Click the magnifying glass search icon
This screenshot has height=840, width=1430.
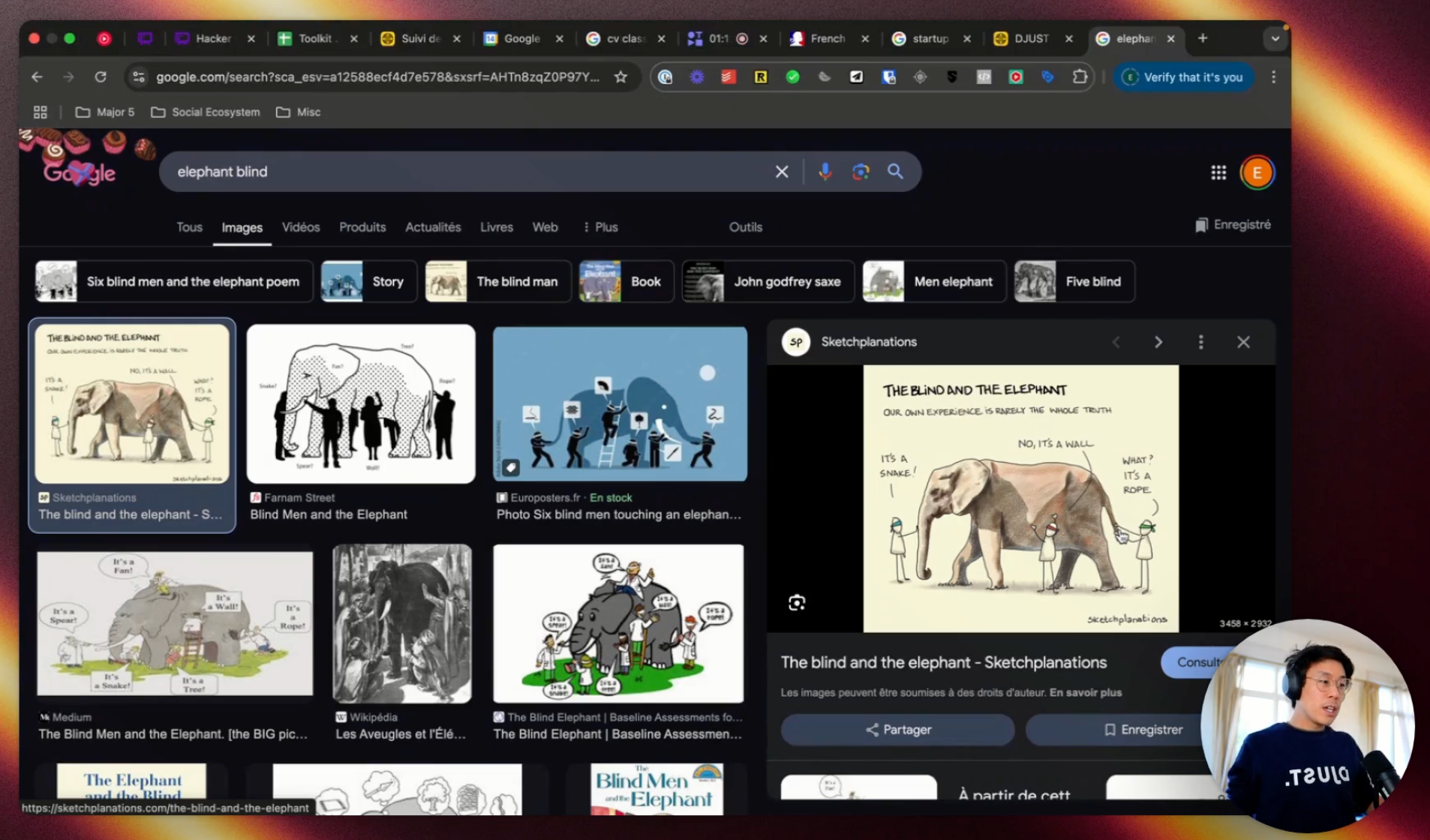point(895,172)
